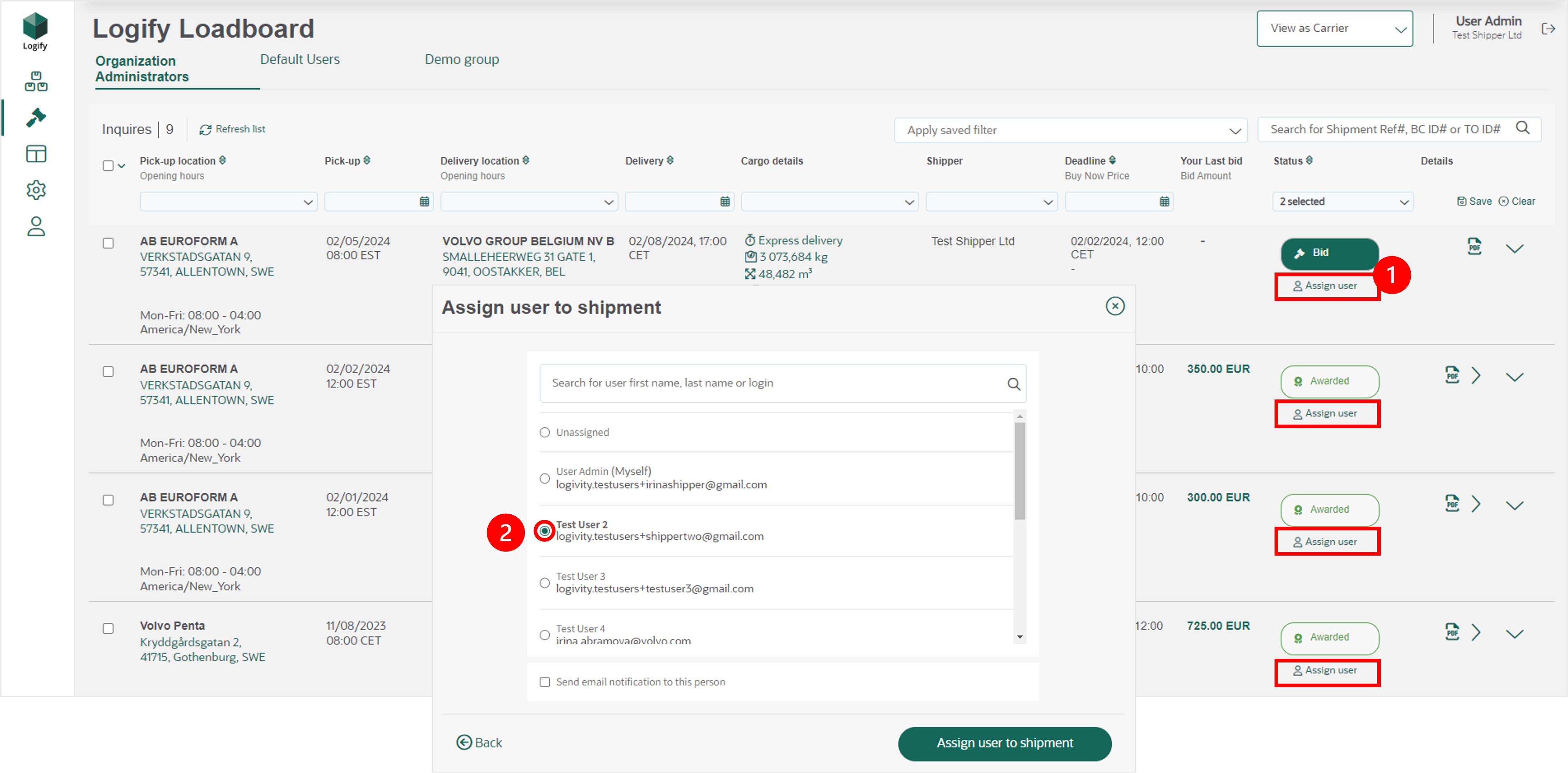Click Assign user on 725.00 EUR row
Screen dimensions: 1568x773
[1326, 671]
